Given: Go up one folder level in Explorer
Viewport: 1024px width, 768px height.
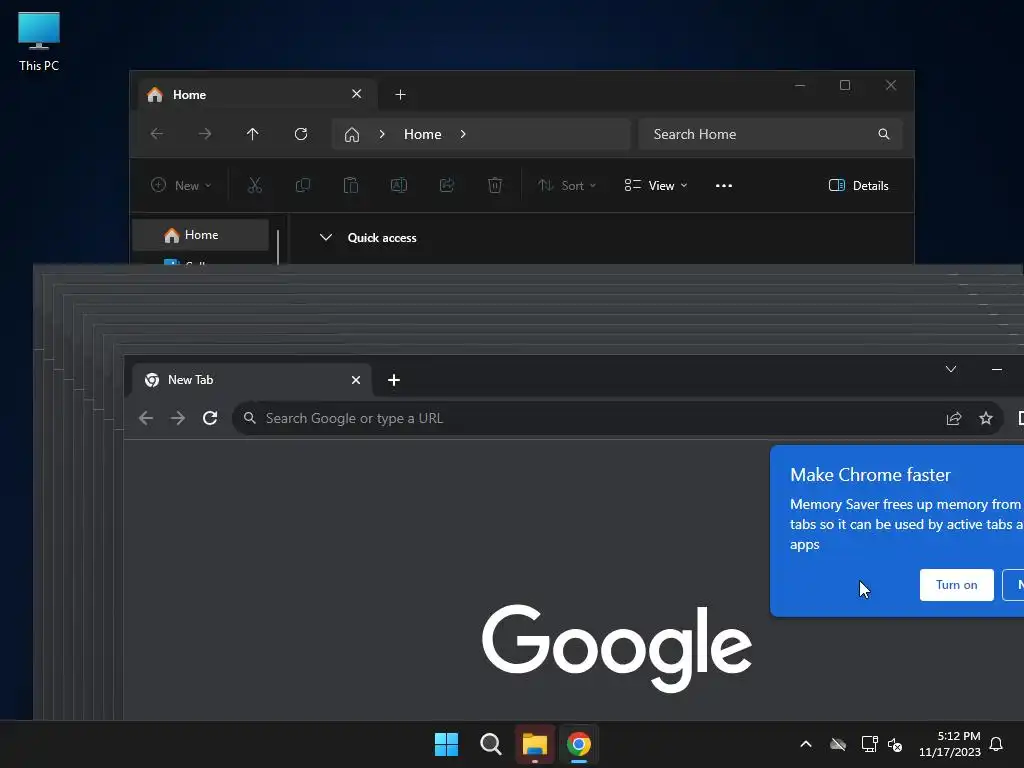Looking at the screenshot, I should 253,134.
